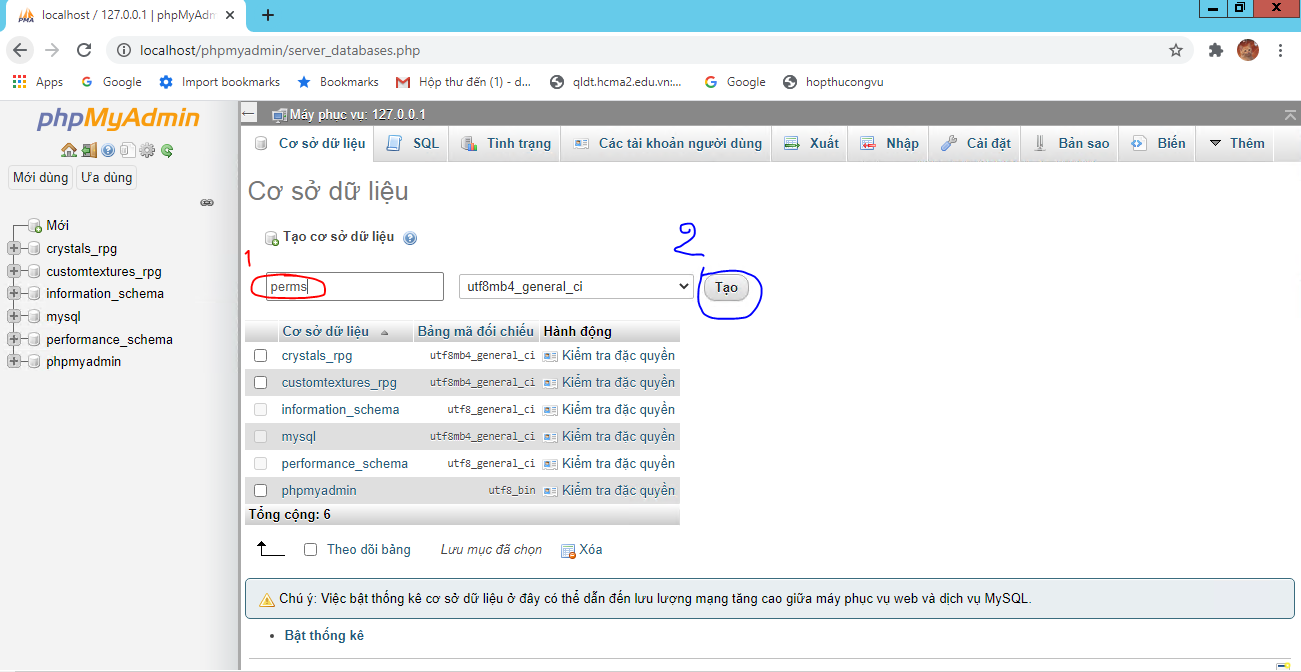The width and height of the screenshot is (1301, 672).
Task: Open Apps grid in bookmarks bar
Action: [38, 82]
